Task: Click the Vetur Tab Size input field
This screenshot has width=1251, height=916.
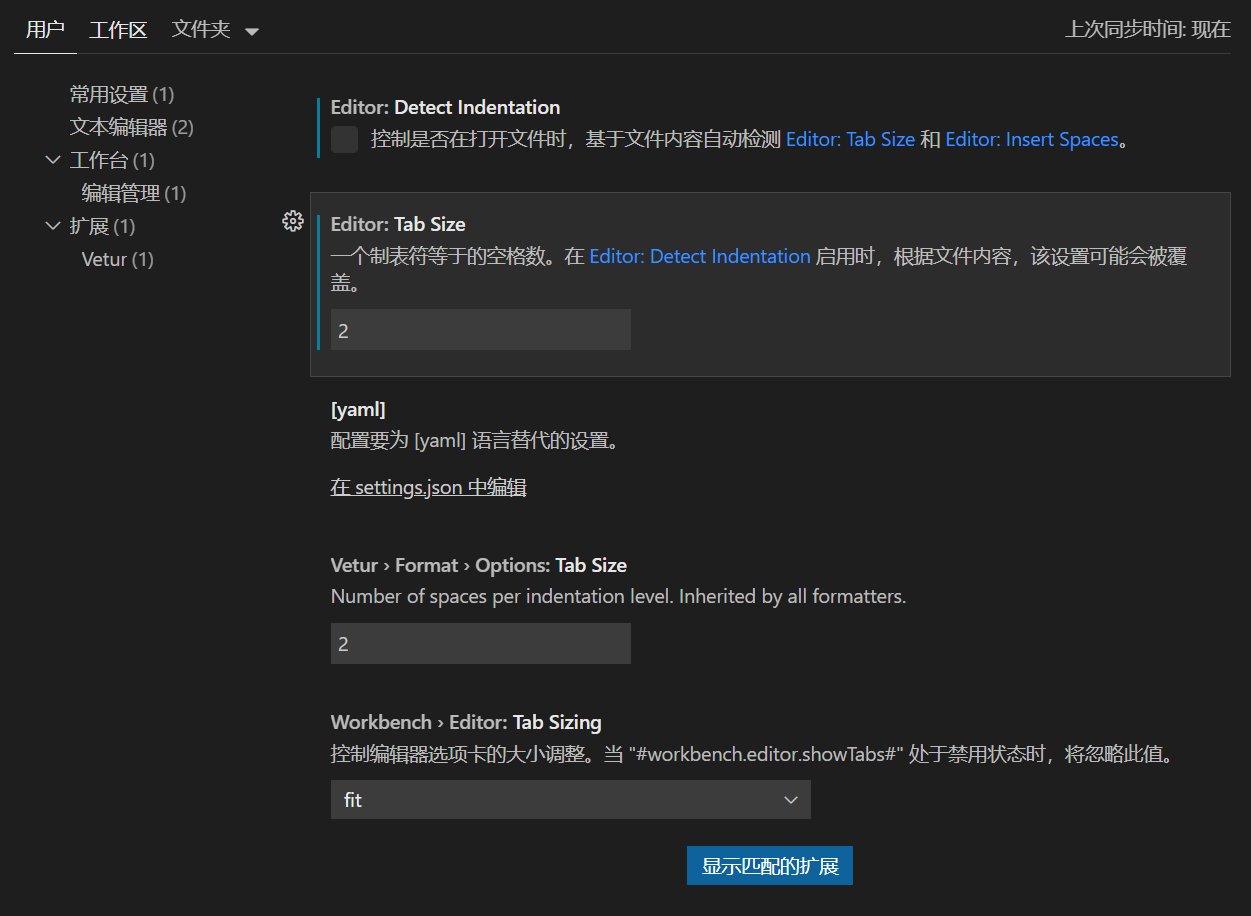Action: (x=480, y=644)
